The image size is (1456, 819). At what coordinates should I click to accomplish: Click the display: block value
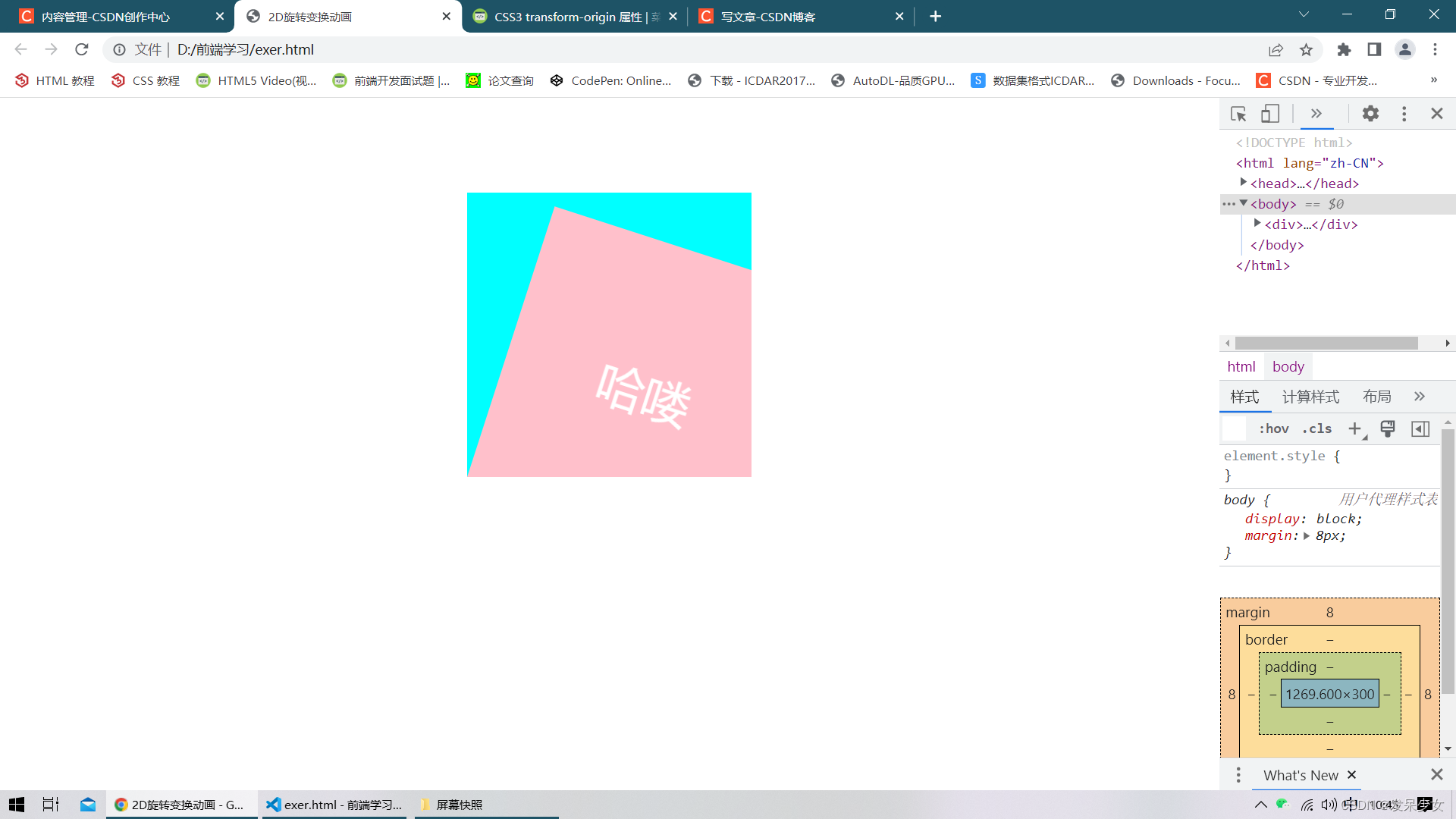tap(1338, 519)
